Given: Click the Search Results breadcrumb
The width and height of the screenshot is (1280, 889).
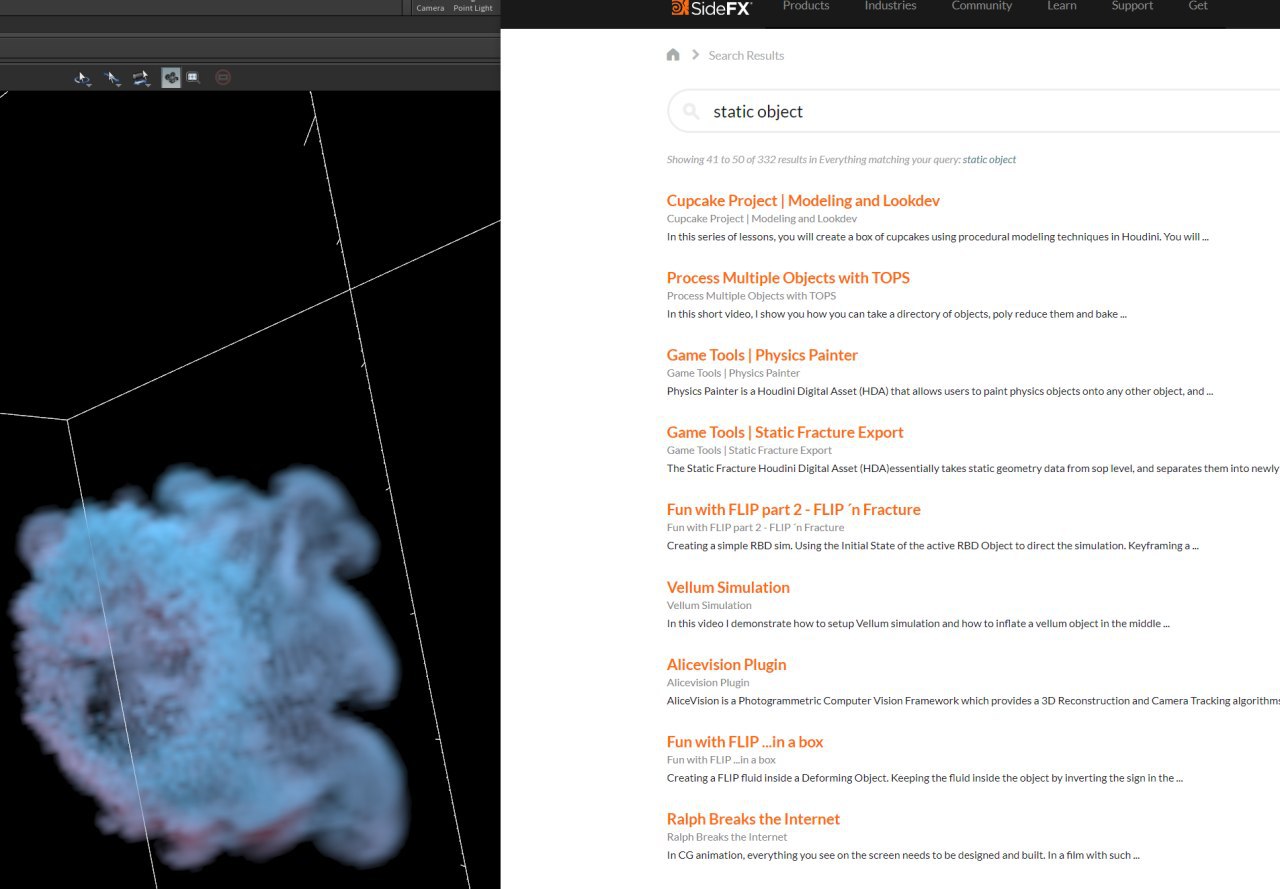Looking at the screenshot, I should point(746,56).
